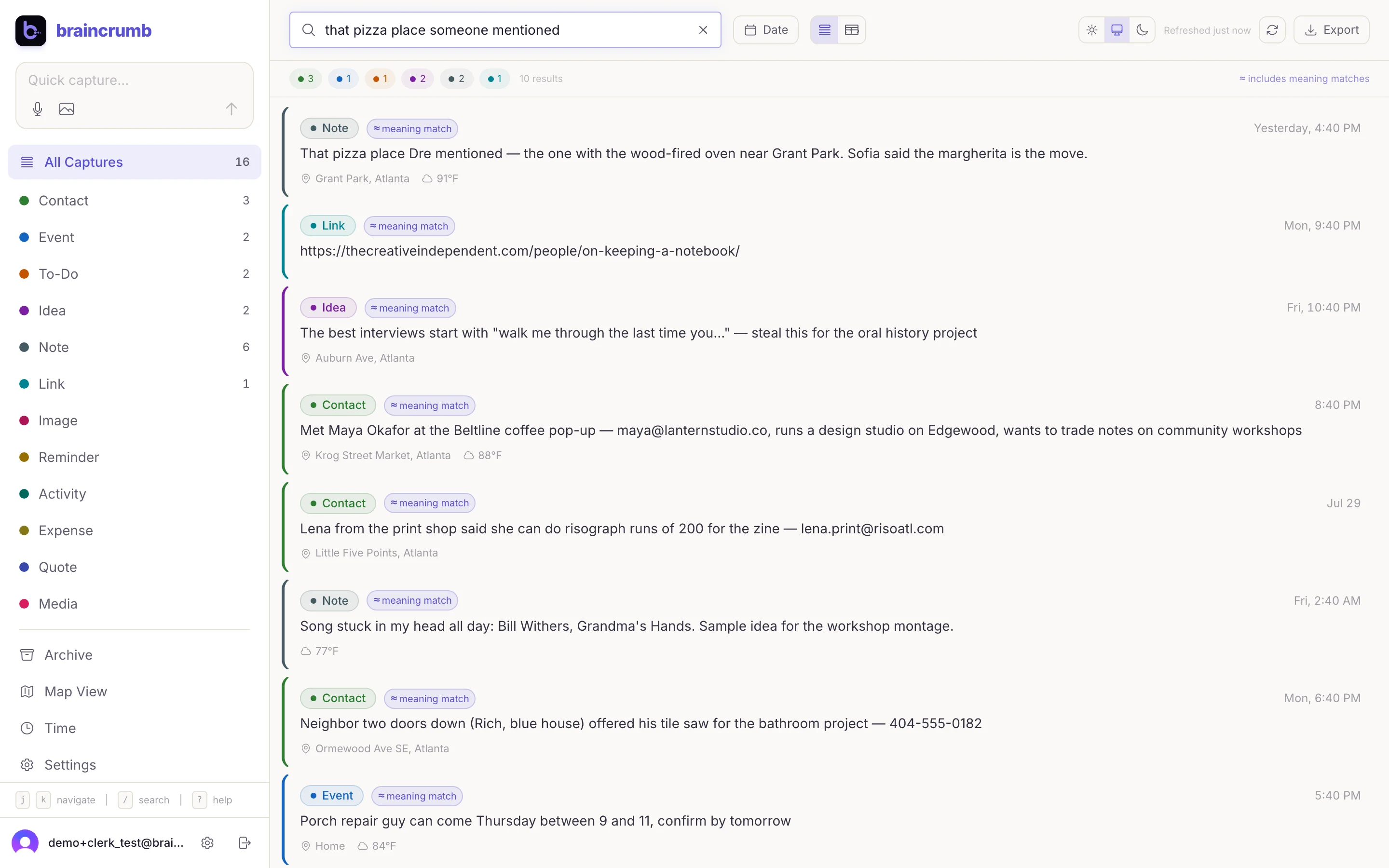1389x868 pixels.
Task: Click the image attach icon in quick capture
Action: [x=67, y=109]
